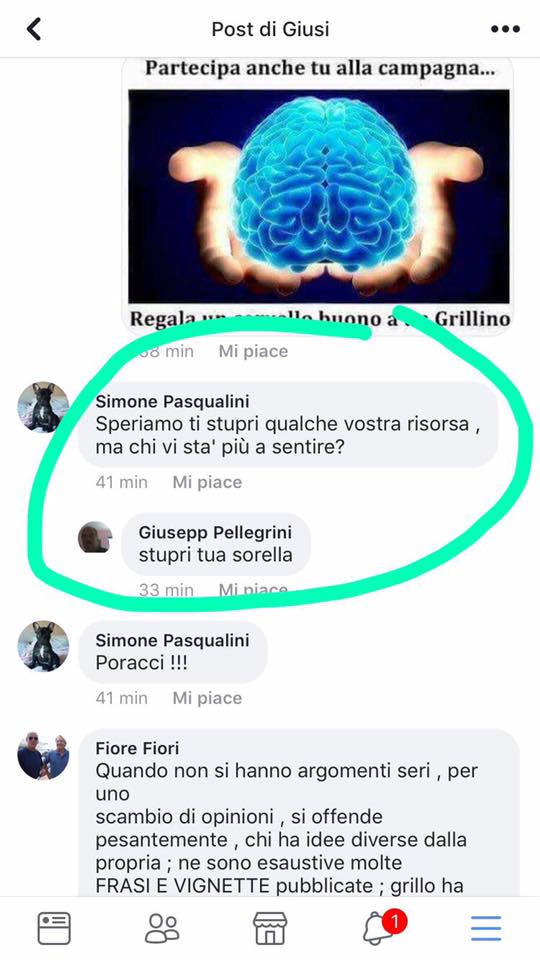Like Simone's 'Speriamo ti stupri' comment
Image resolution: width=540 pixels, height=960 pixels.
coord(207,482)
